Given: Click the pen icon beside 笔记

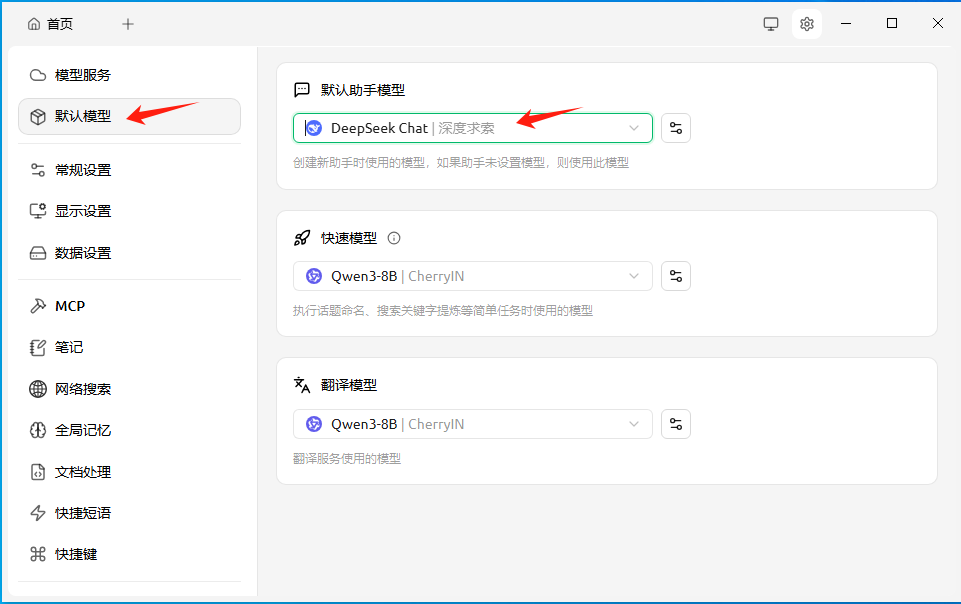Looking at the screenshot, I should 37,347.
